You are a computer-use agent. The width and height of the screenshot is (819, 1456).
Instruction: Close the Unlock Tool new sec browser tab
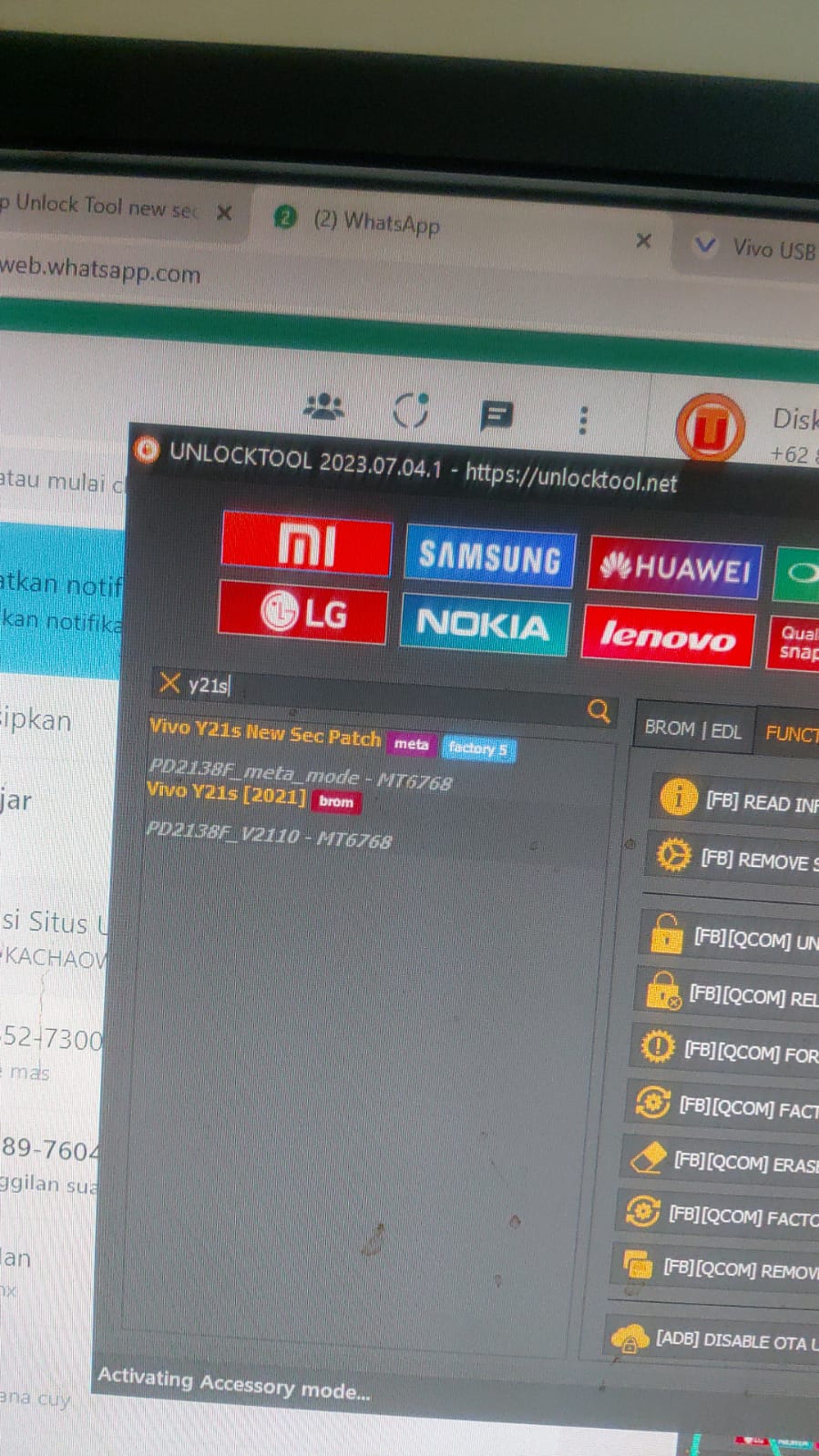tap(224, 212)
